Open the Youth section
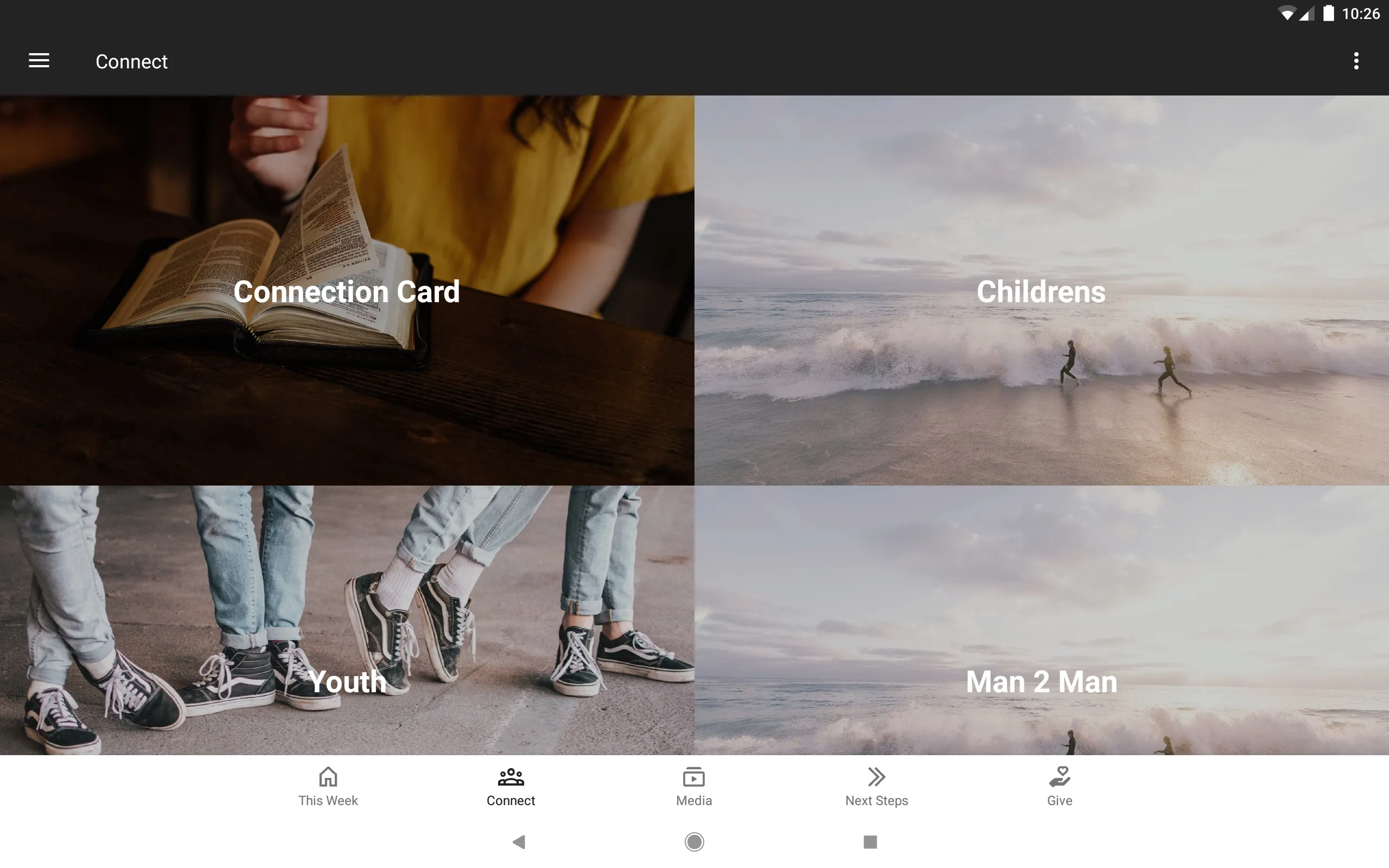Screen dimensions: 1389x868 point(347,680)
